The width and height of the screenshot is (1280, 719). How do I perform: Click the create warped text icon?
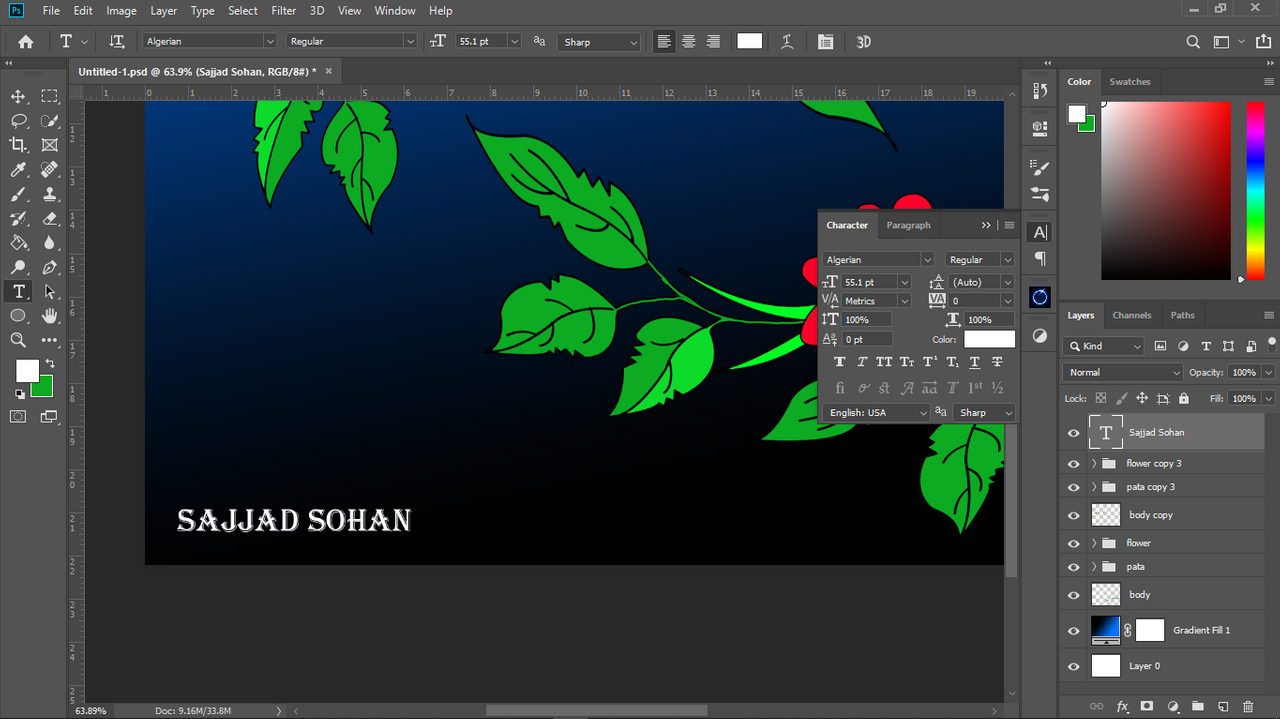[788, 41]
